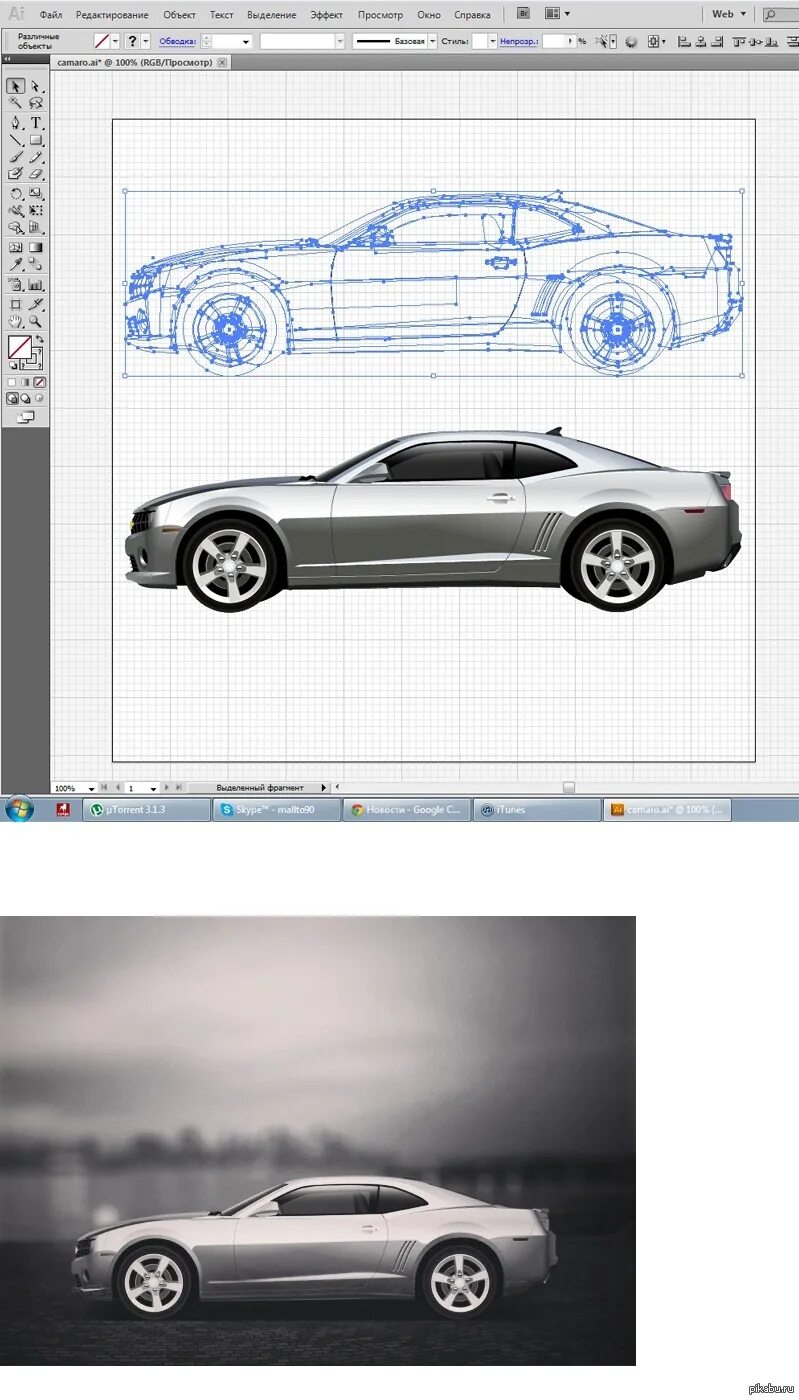Screen dimensions: 799x1400
Task: Select the Gradient tool
Action: coord(36,247)
